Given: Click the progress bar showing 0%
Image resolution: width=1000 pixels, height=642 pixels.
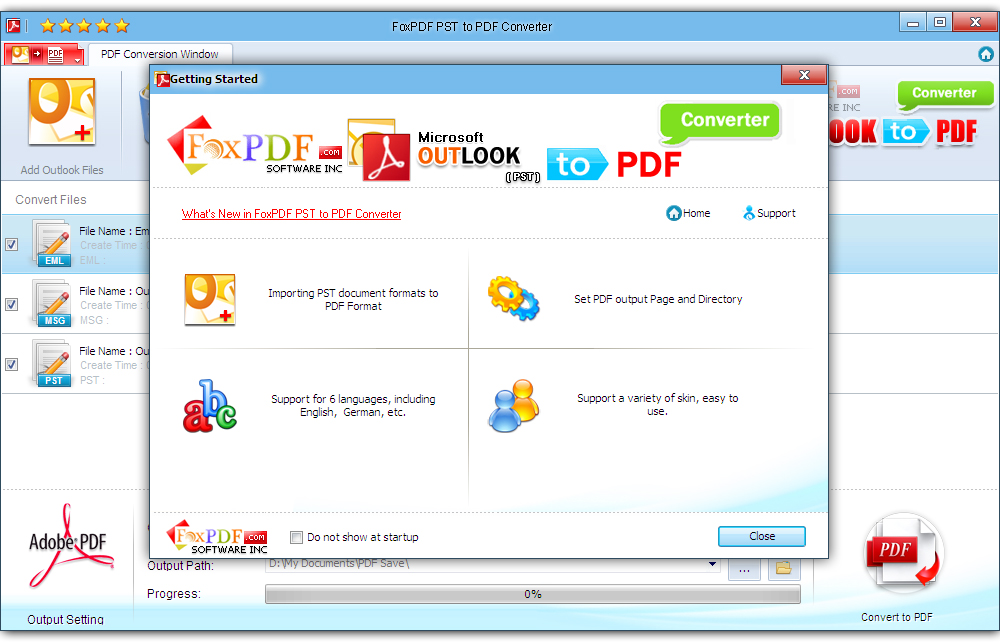Looking at the screenshot, I should click(x=533, y=594).
